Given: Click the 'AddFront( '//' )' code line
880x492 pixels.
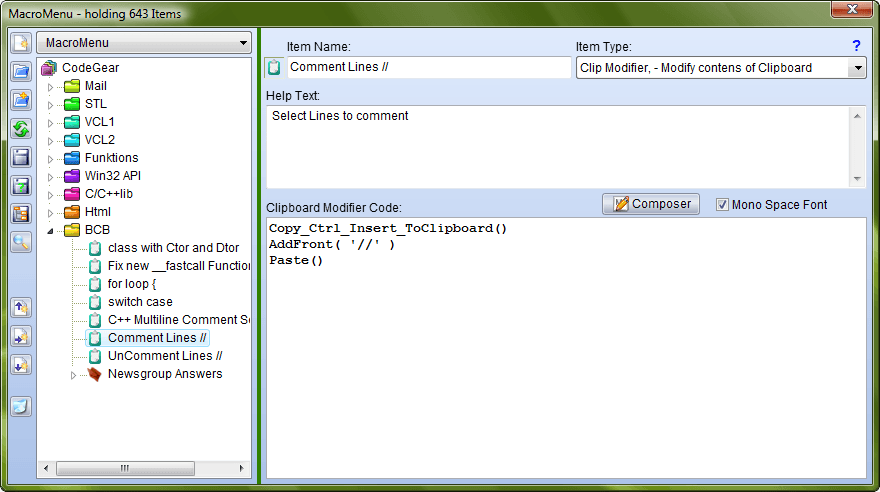Looking at the screenshot, I should [332, 245].
